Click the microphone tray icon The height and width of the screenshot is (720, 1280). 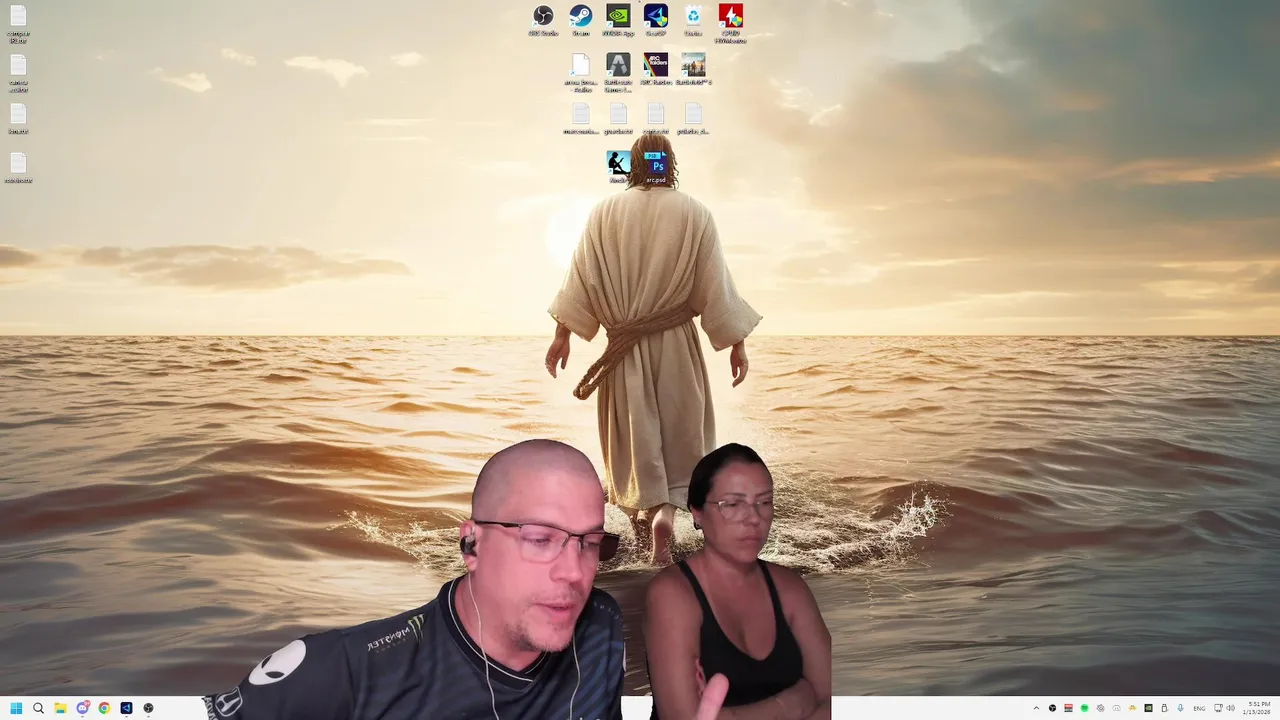(1180, 708)
